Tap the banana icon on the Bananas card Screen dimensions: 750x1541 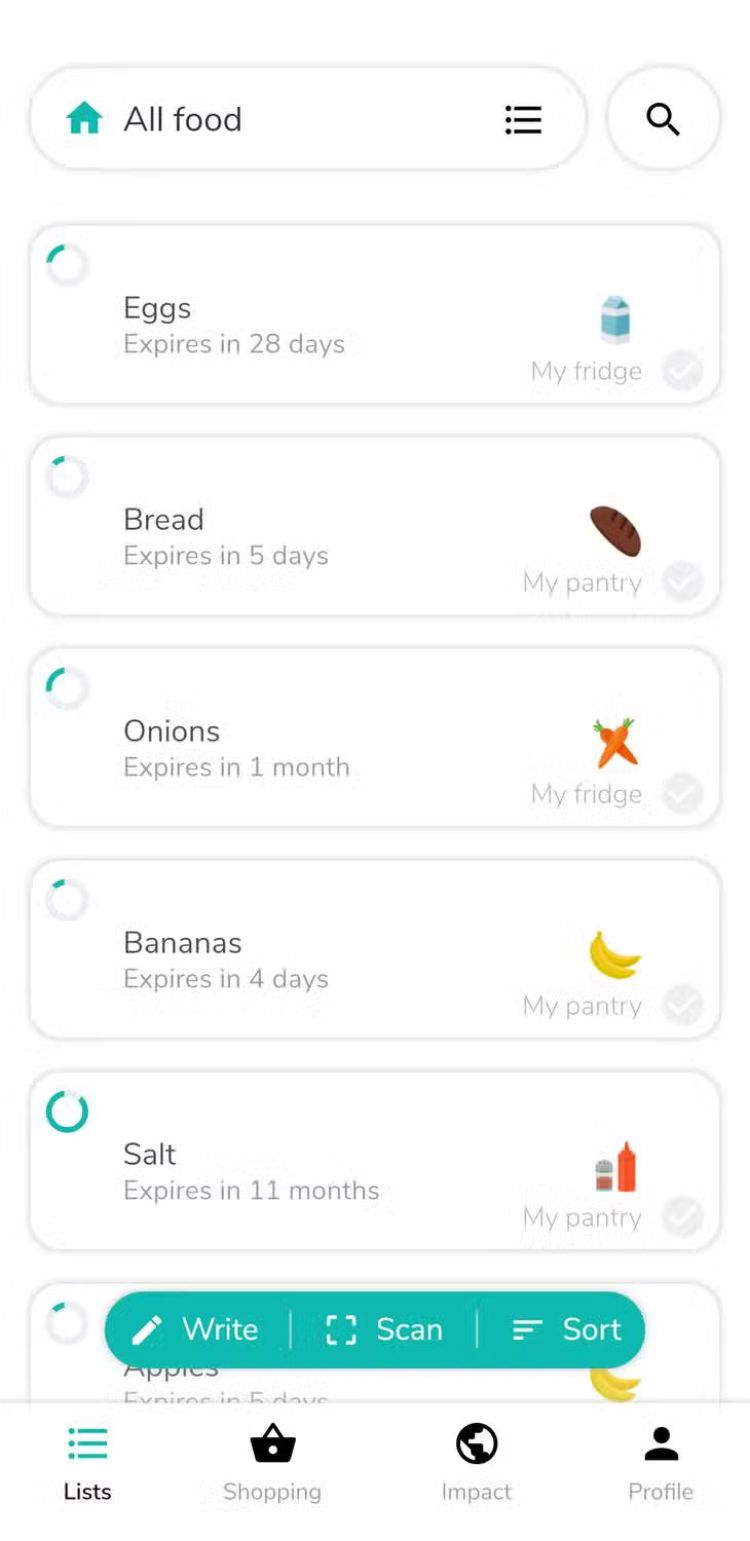click(x=614, y=954)
